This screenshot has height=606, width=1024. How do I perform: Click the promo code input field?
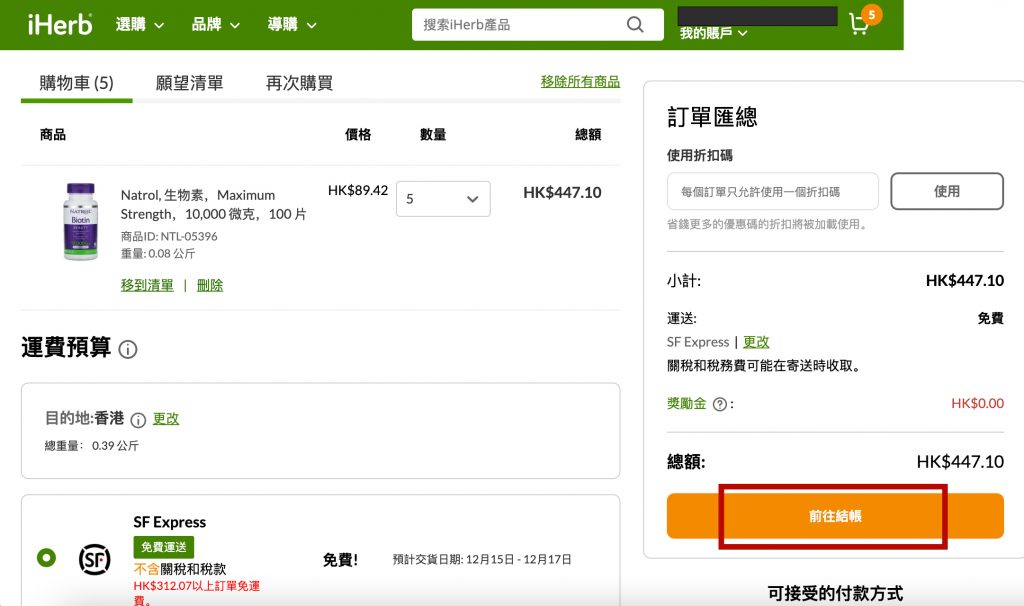click(772, 191)
